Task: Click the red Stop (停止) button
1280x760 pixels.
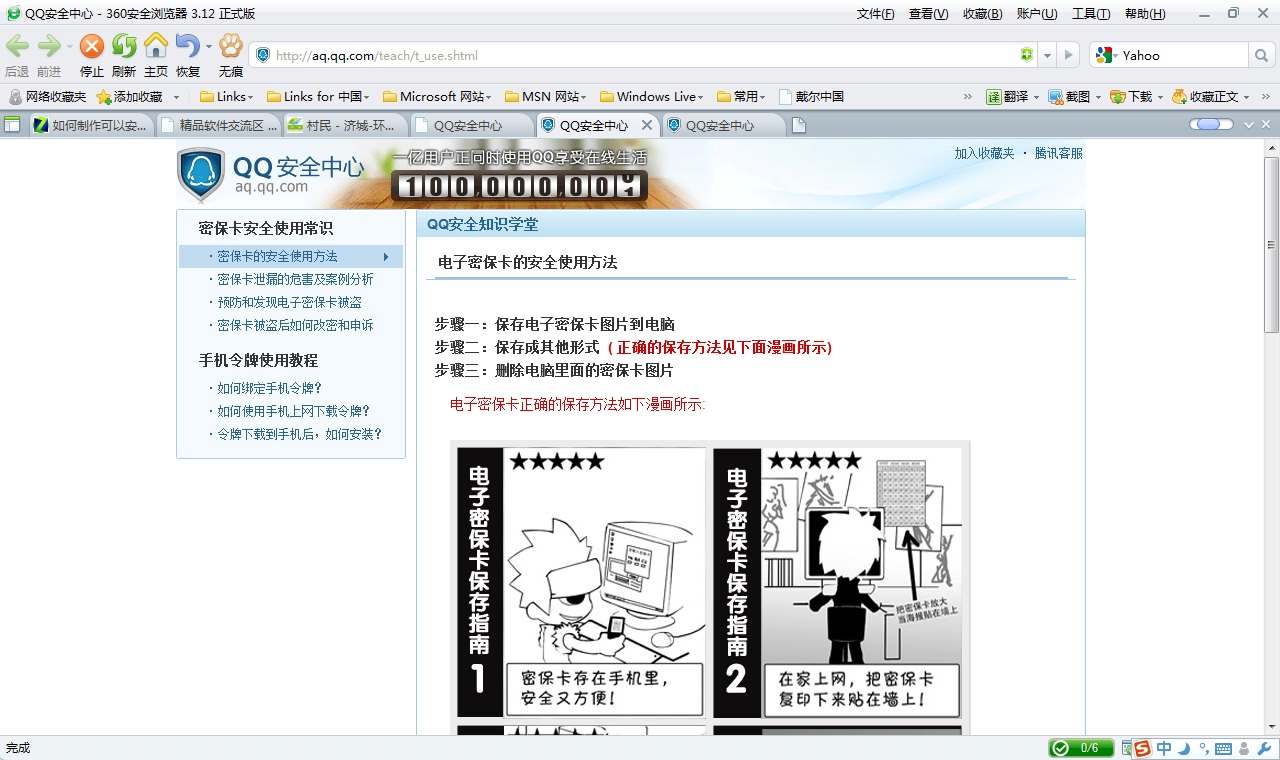Action: (92, 46)
